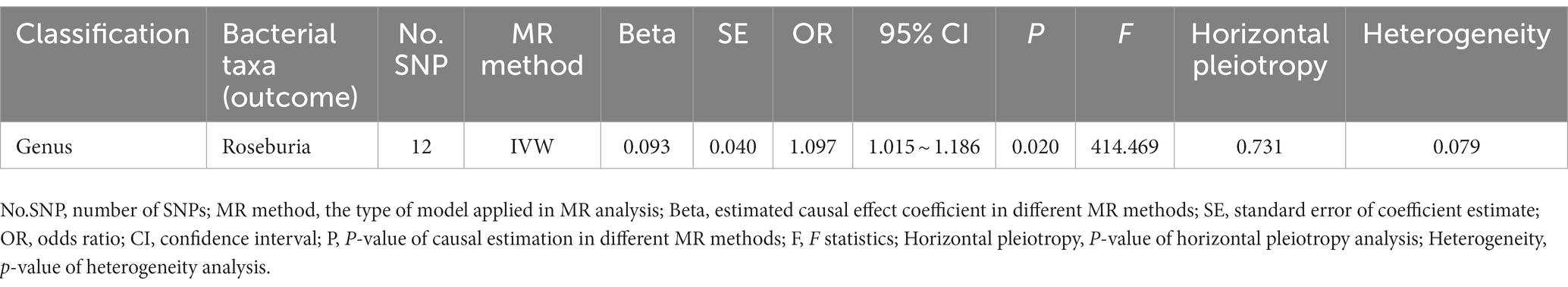This screenshot has height=287, width=1568.
Task: Select the MR method column header
Action: [533, 50]
